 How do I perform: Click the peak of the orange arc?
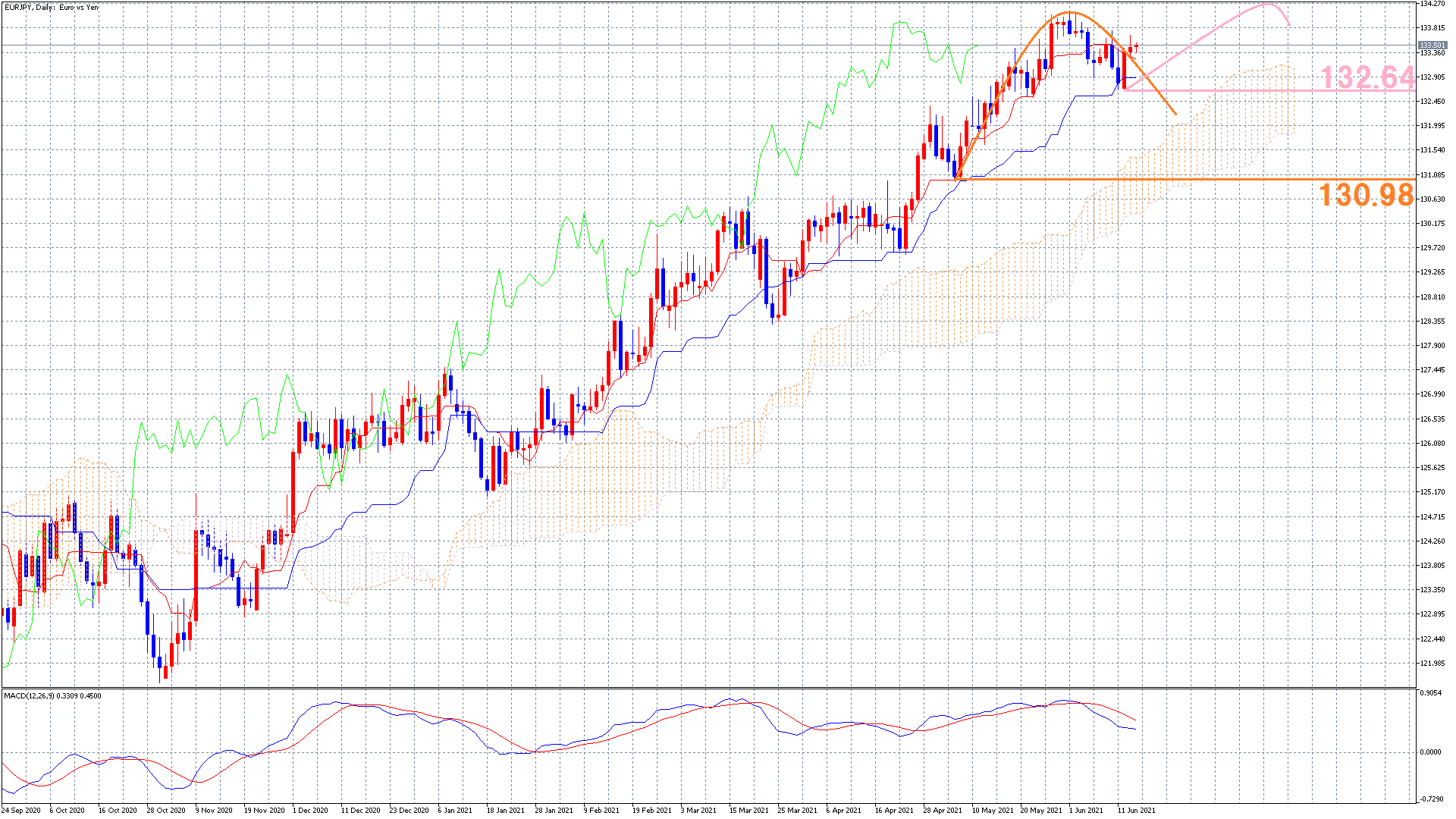pos(1069,13)
